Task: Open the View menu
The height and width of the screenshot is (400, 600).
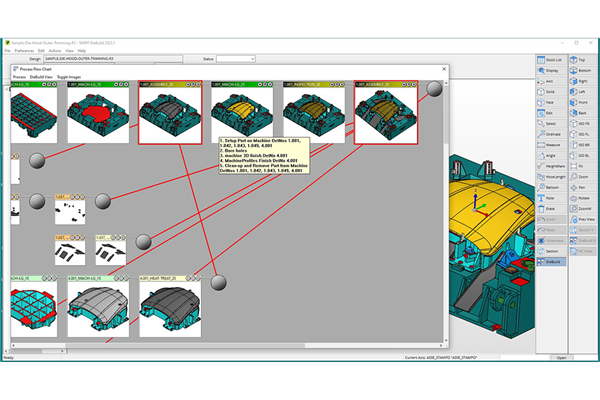Action: click(69, 51)
